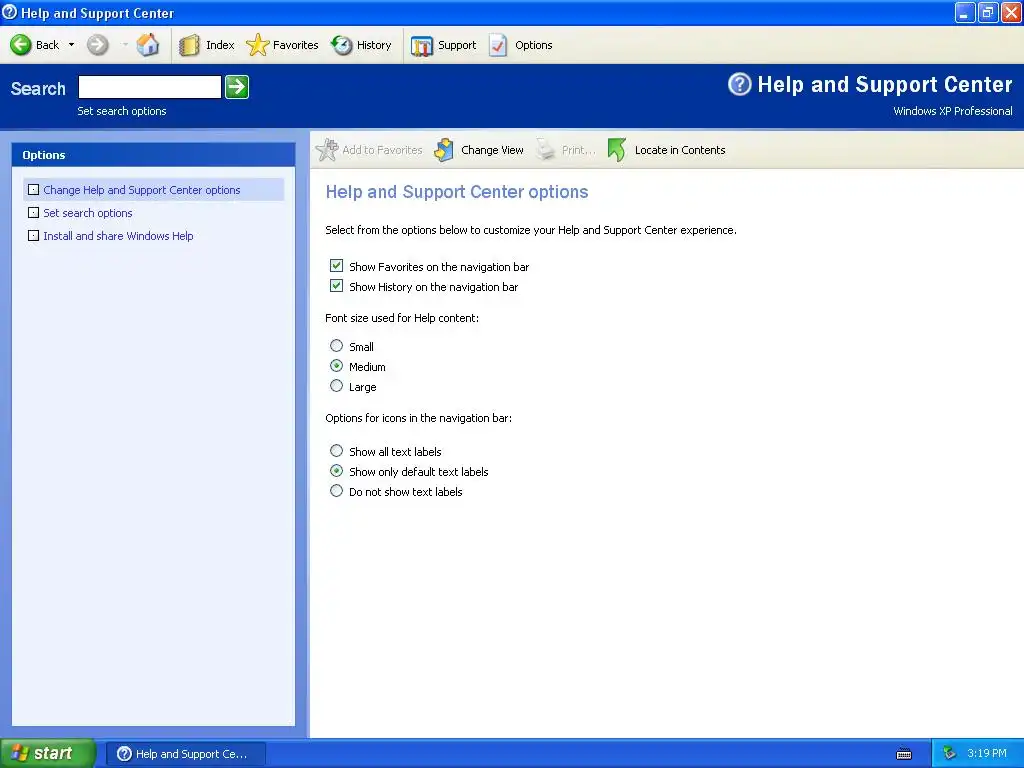
Task: Click the green search Go arrow
Action: click(237, 87)
